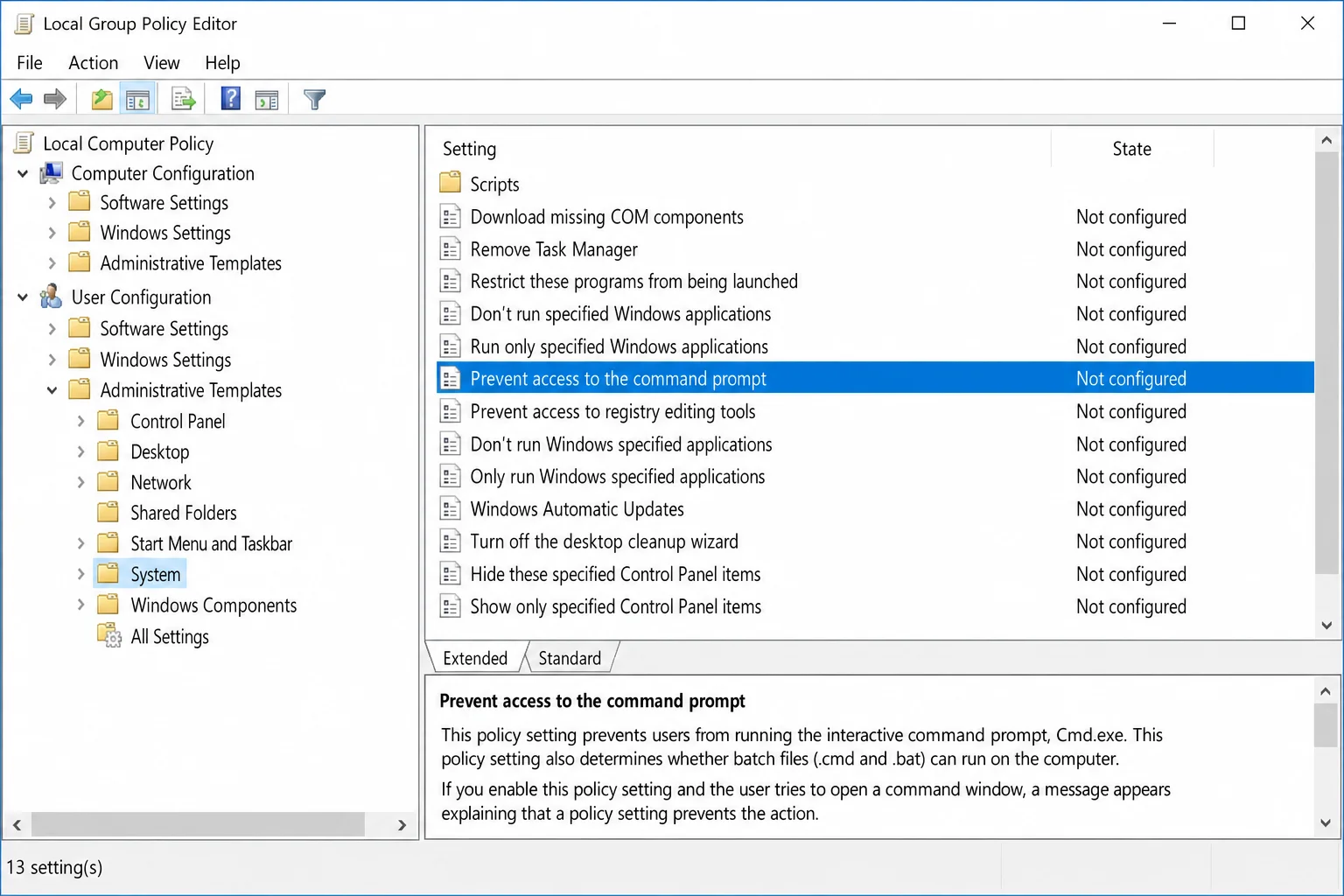
Task: Sort by the State column header
Action: [x=1132, y=149]
